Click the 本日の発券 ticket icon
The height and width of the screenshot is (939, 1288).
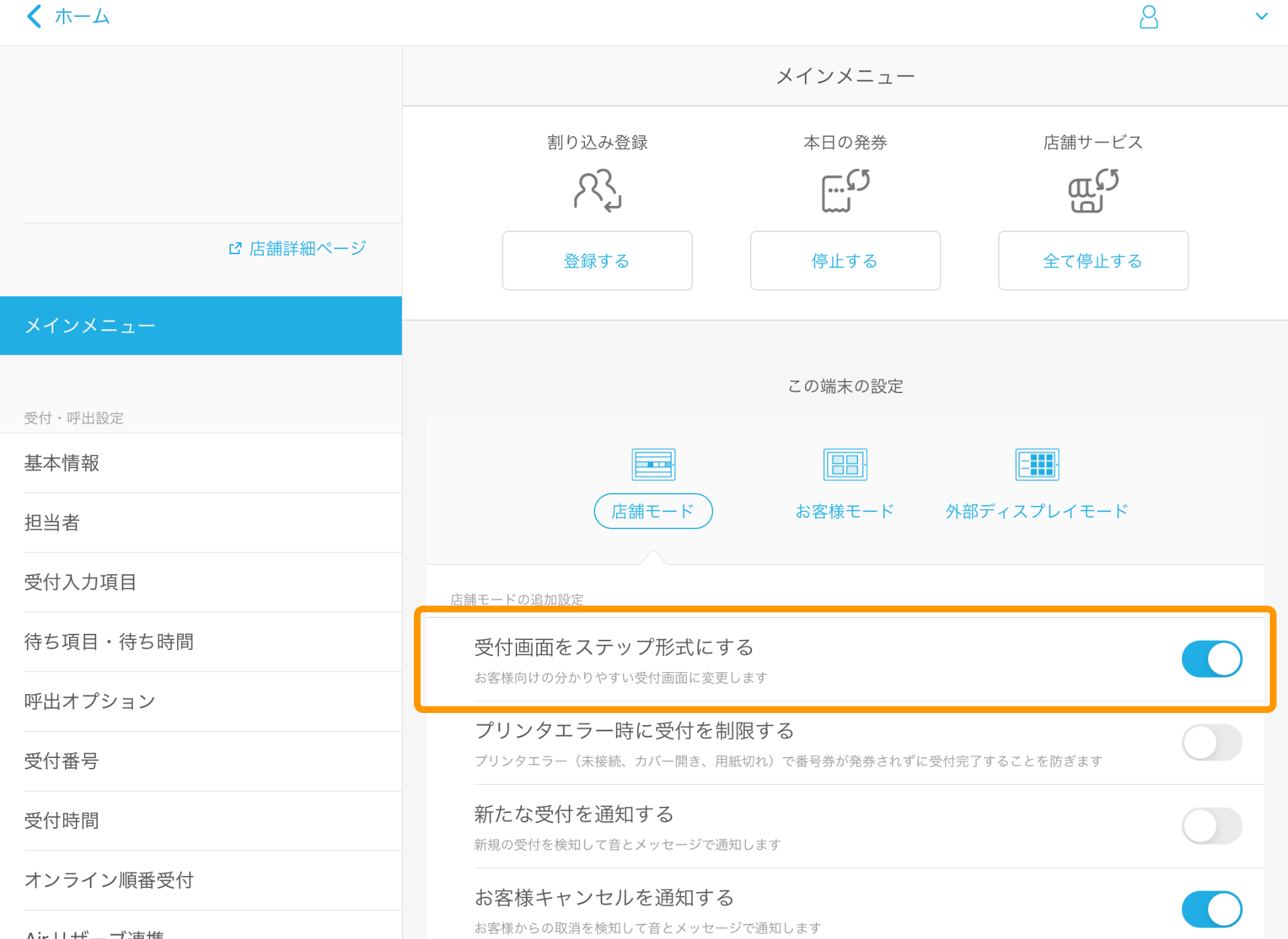845,190
